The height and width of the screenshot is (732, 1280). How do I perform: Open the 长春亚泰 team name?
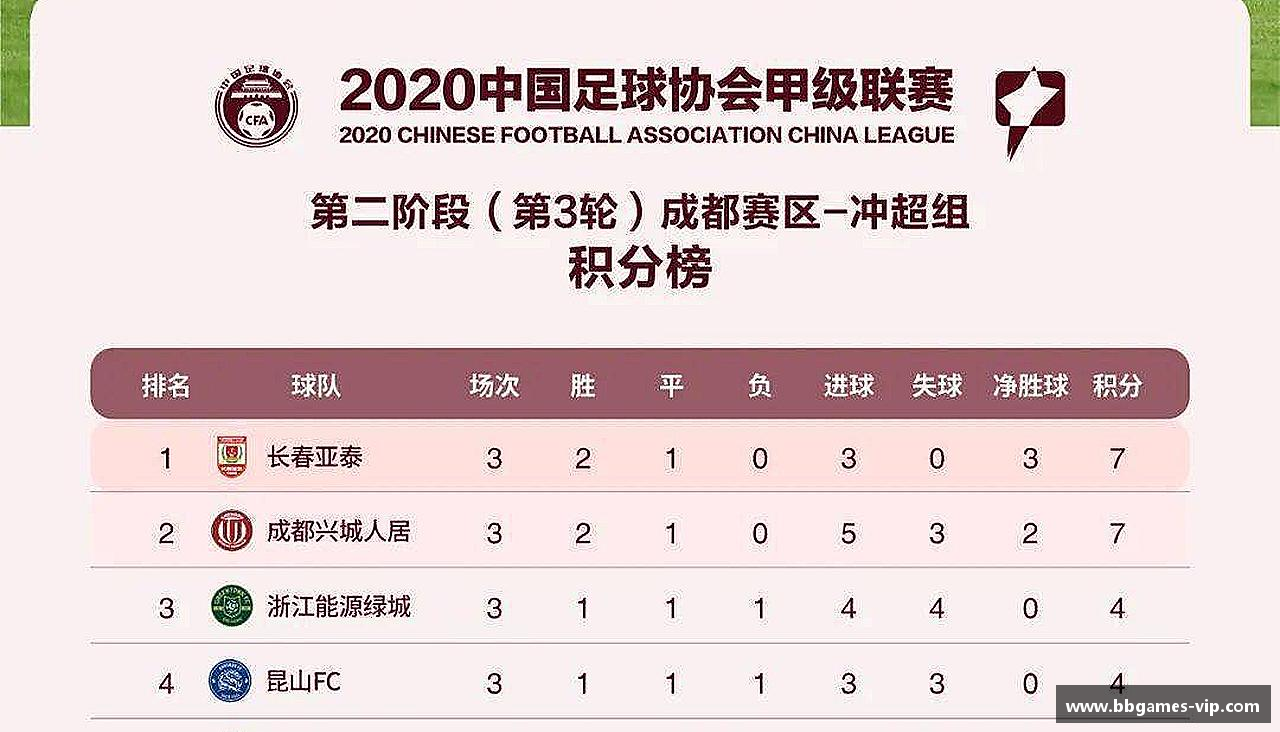coord(315,458)
